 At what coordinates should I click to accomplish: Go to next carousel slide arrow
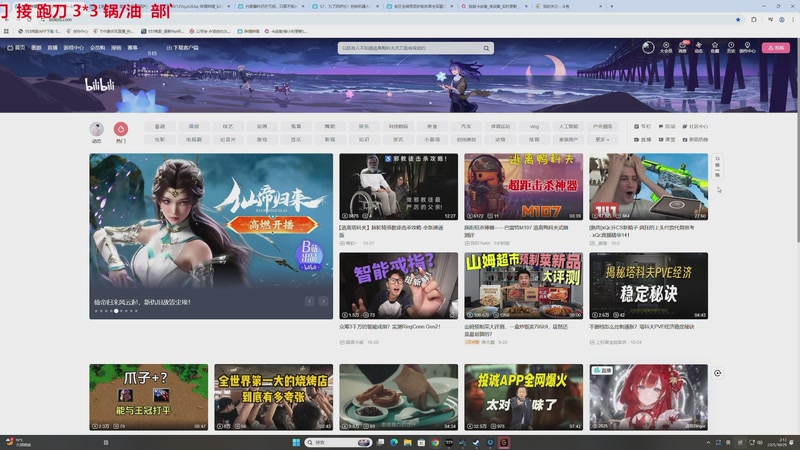coord(323,301)
